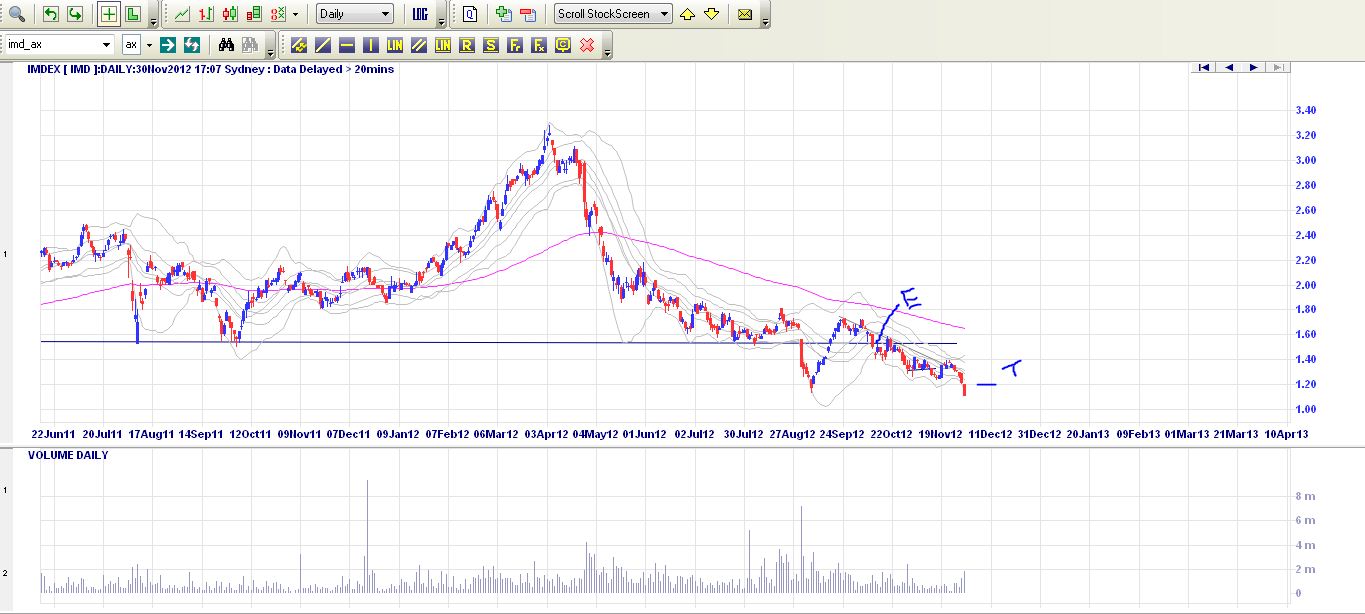Click the green L-shaped layout icon

(132, 14)
